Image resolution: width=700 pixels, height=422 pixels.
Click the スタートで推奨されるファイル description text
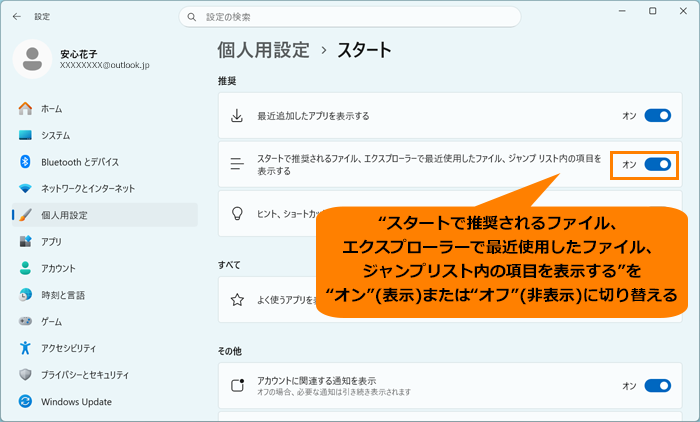(429, 164)
